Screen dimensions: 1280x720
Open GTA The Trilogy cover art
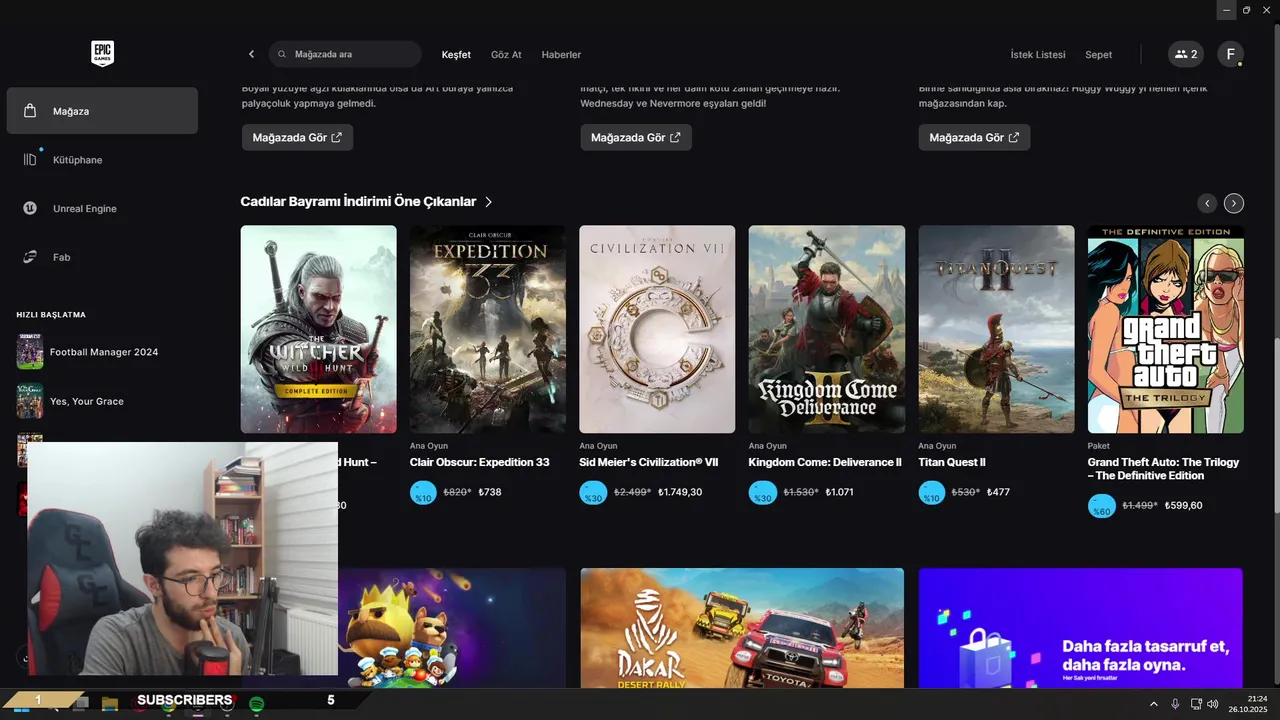pos(1166,329)
